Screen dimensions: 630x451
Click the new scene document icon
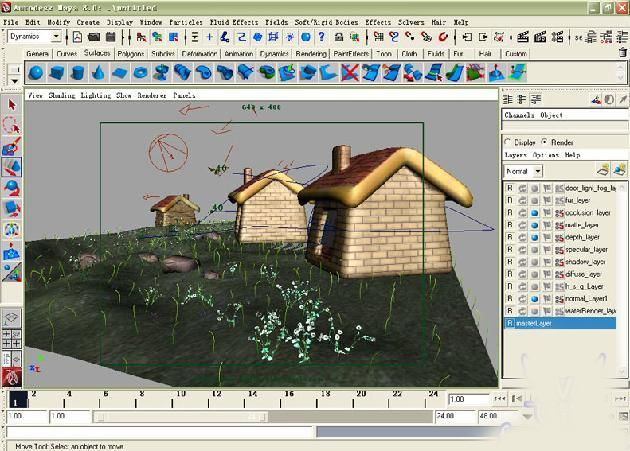77,37
